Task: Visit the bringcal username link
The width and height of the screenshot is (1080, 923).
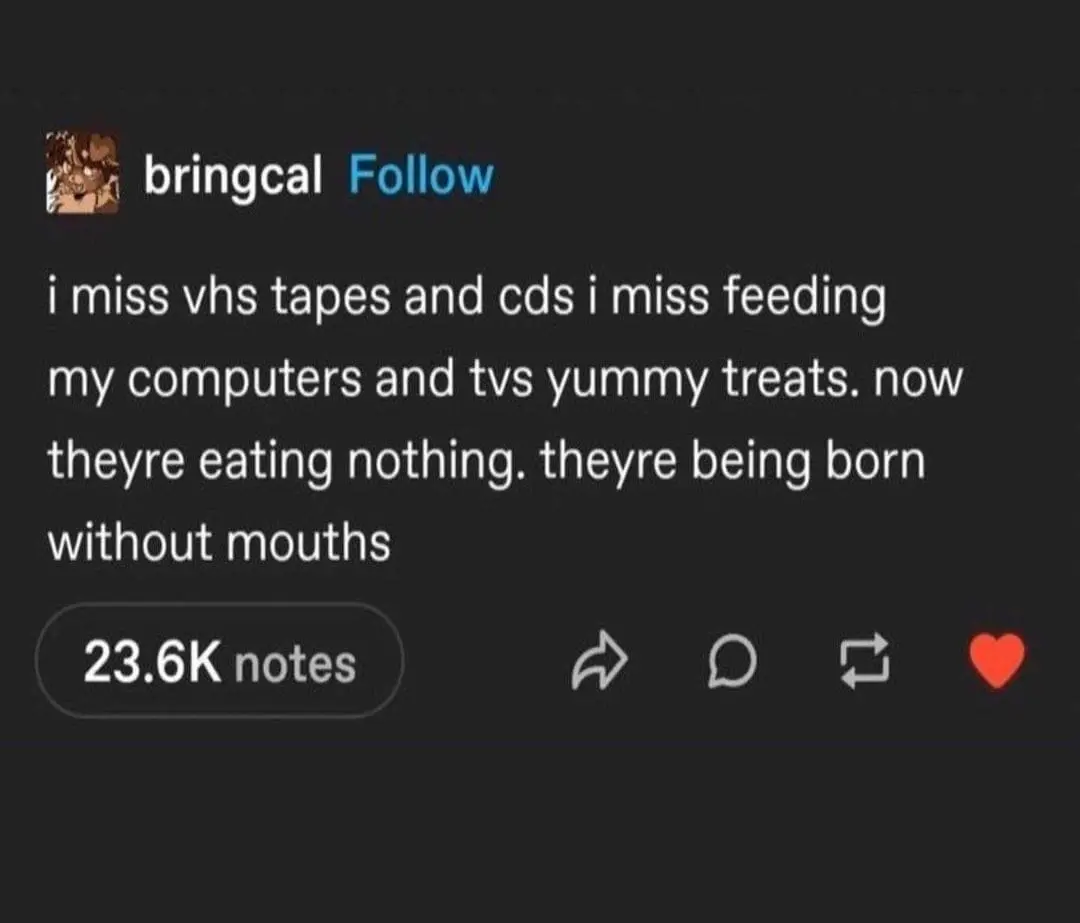Action: pos(232,176)
